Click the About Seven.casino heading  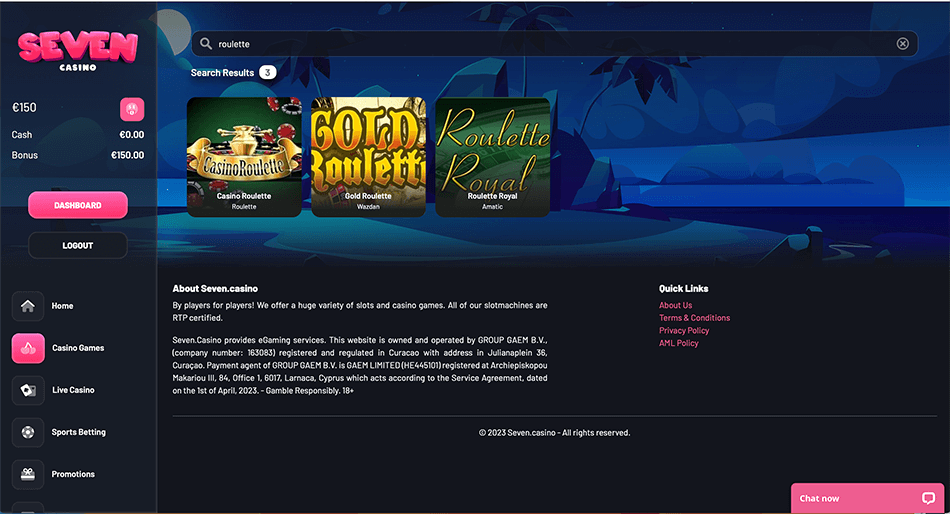coord(215,289)
